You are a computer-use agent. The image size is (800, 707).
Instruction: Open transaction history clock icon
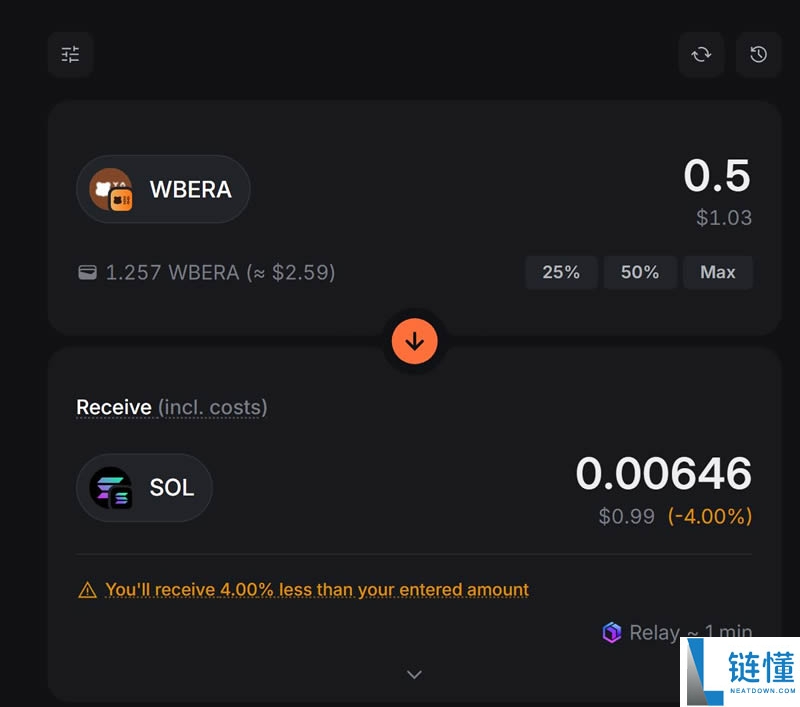(x=759, y=54)
